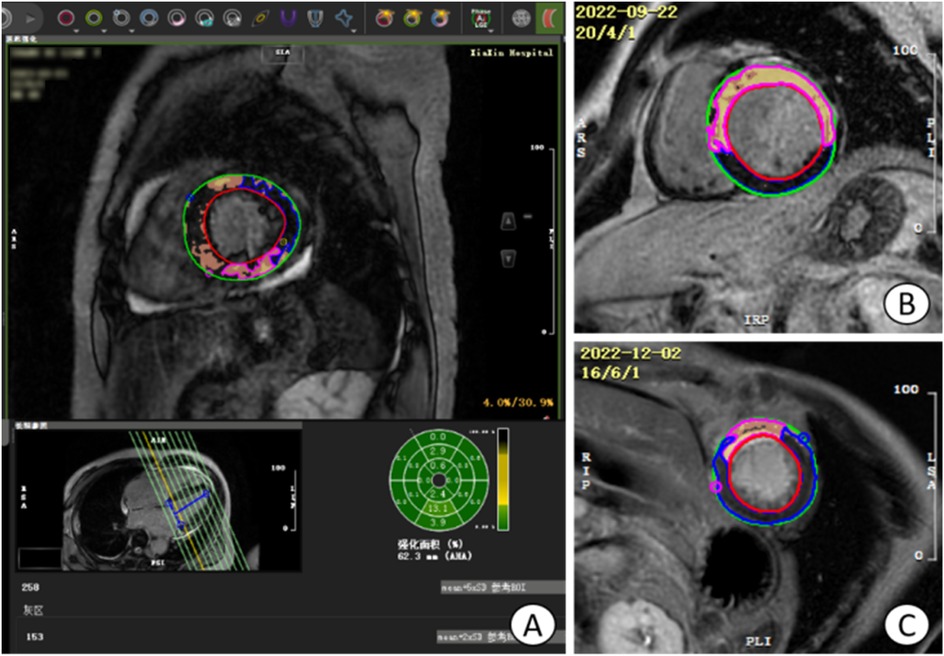The height and width of the screenshot is (656, 944).
Task: Click the blue star-shaped freehand tool
Action: (343, 17)
